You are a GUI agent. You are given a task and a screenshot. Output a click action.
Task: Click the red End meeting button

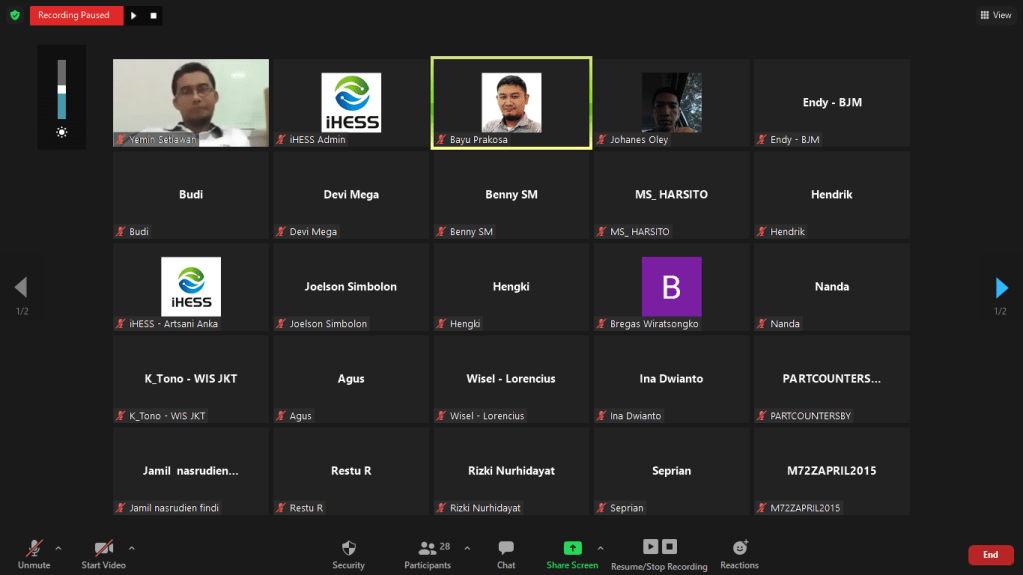(990, 555)
